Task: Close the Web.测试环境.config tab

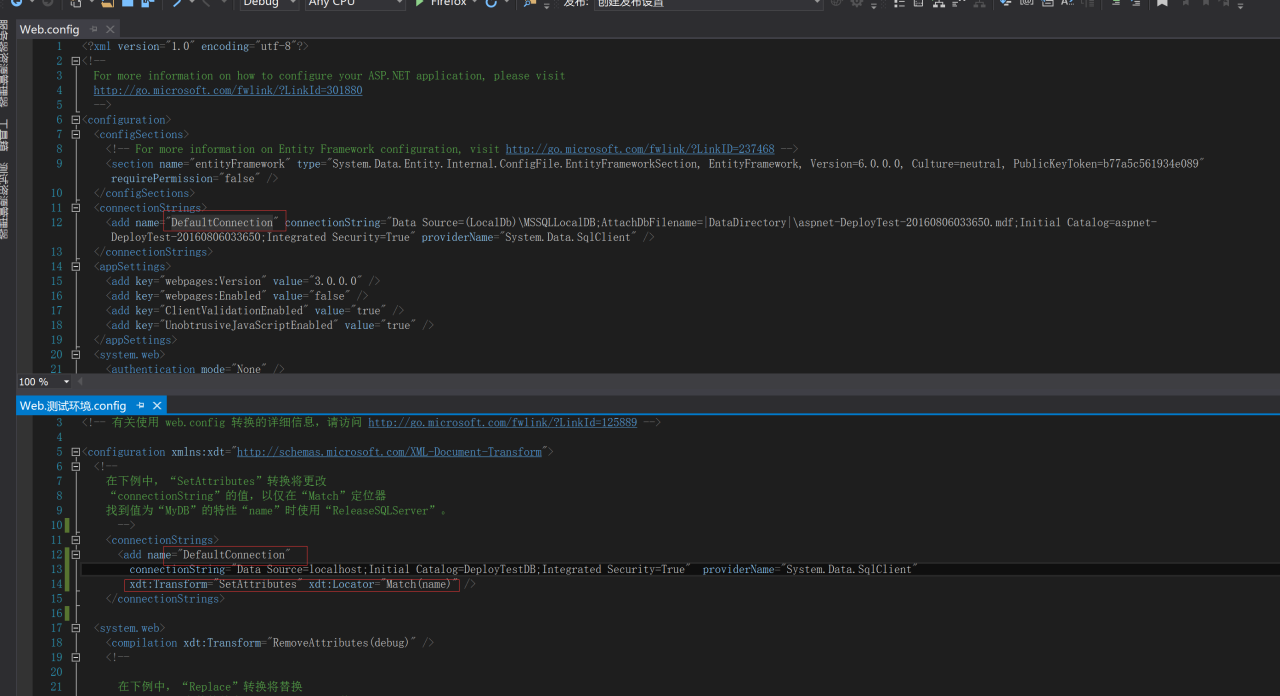Action: pyautogui.click(x=157, y=406)
